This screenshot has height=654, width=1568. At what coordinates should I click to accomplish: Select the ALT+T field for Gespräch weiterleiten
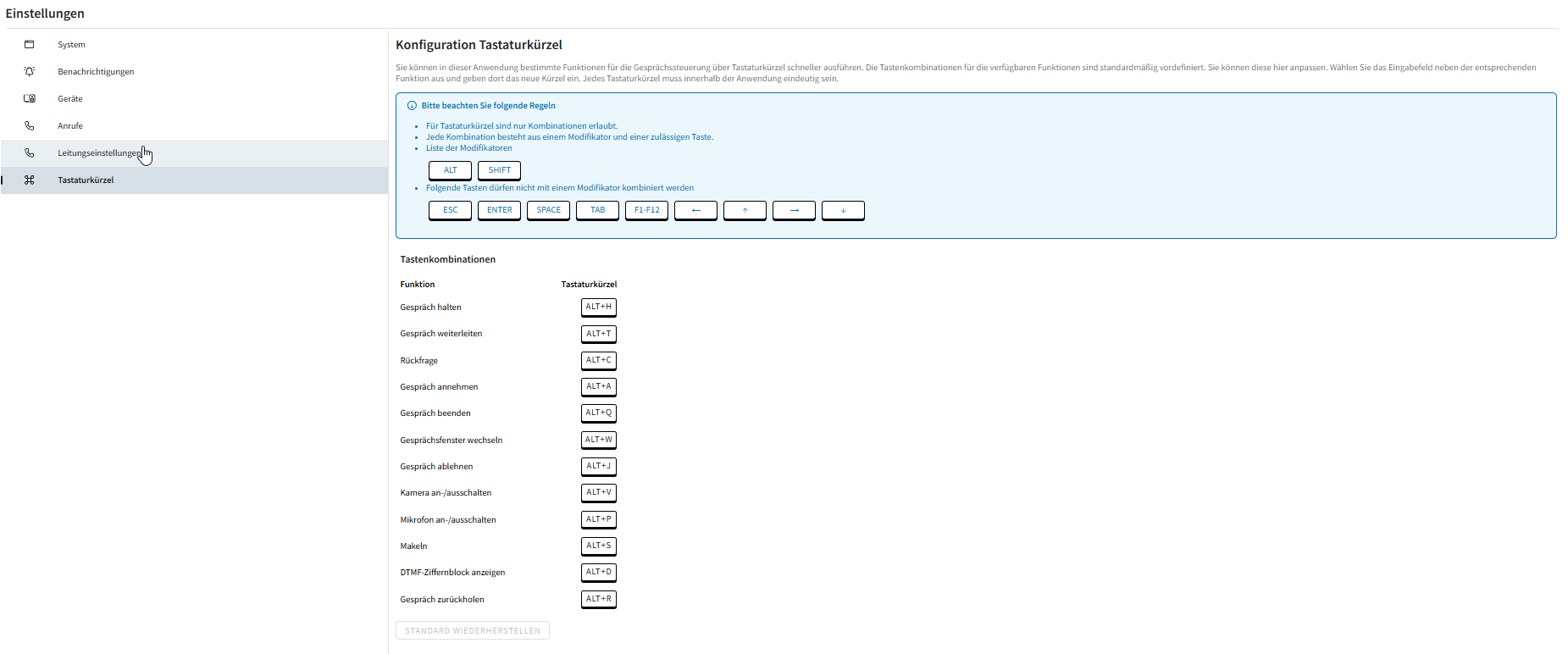(x=598, y=334)
